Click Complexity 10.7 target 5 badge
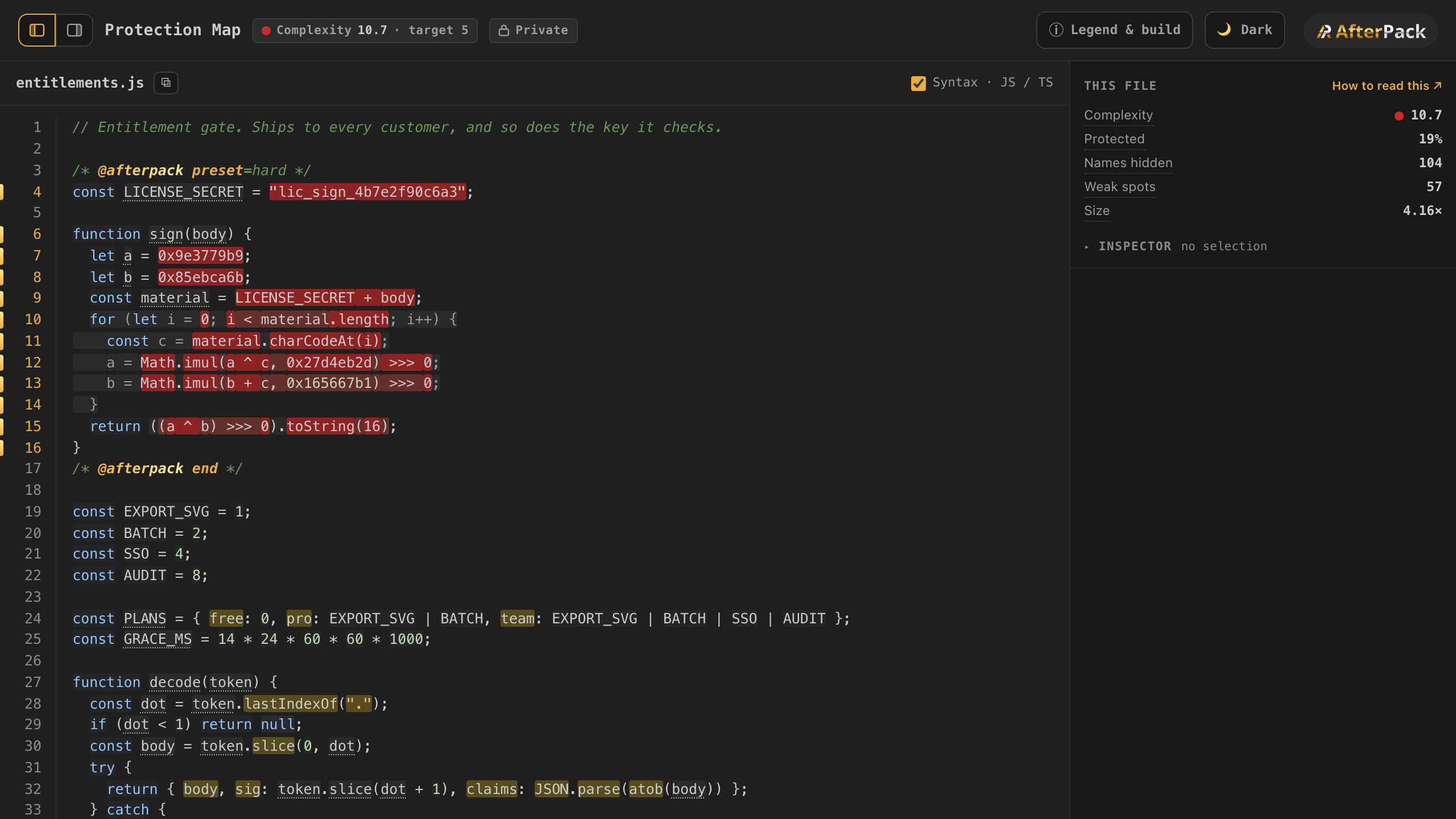 coord(365,31)
